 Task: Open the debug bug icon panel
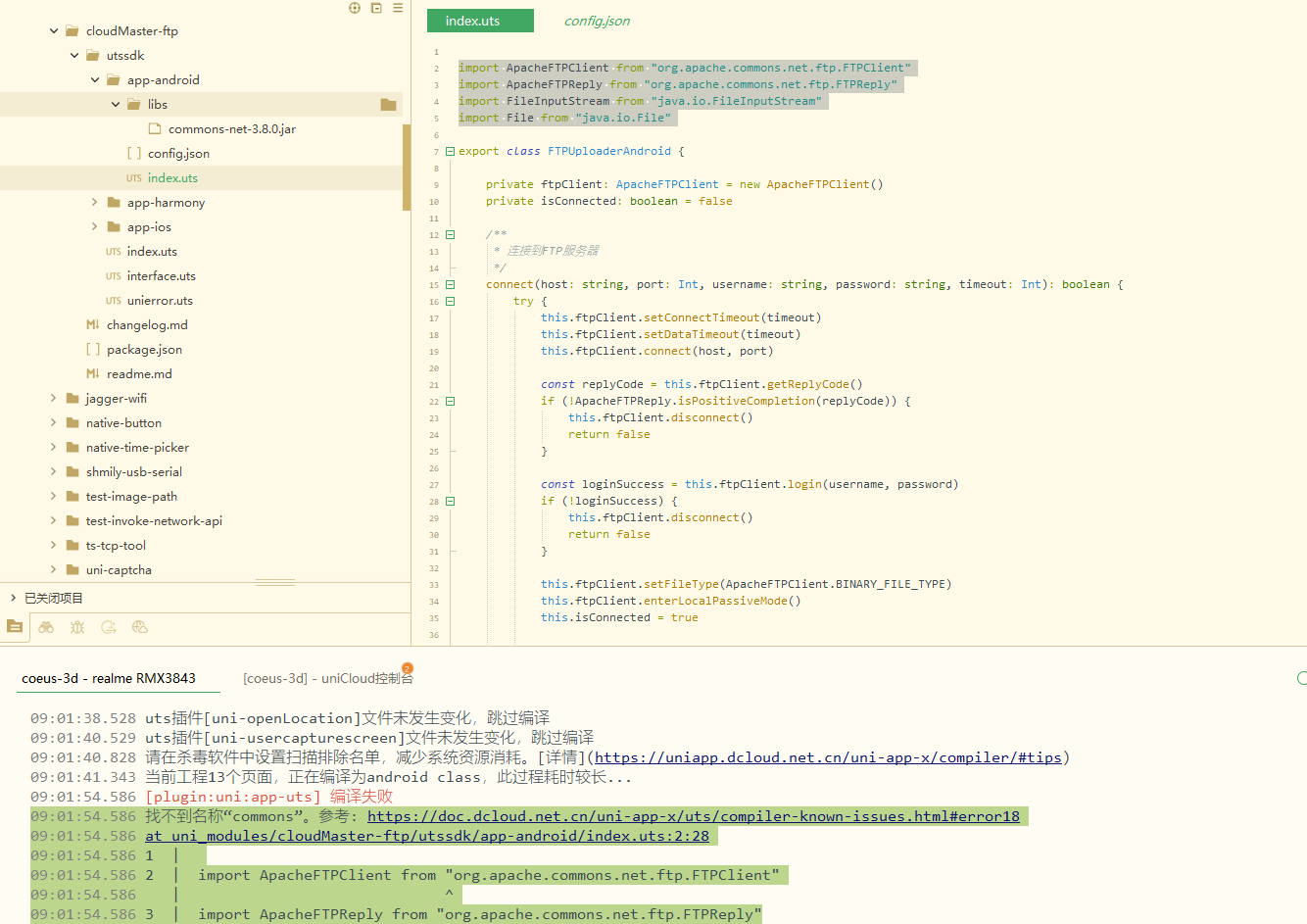click(77, 627)
